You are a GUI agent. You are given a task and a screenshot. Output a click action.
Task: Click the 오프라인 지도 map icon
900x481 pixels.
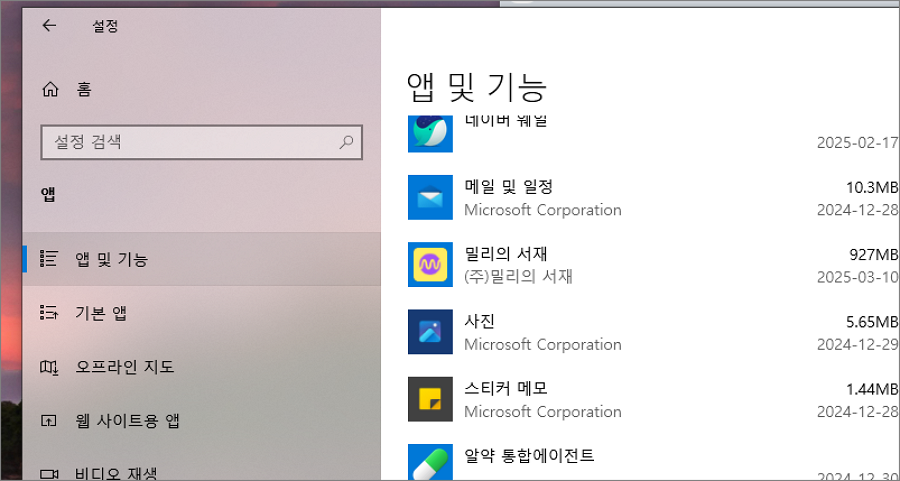(49, 367)
